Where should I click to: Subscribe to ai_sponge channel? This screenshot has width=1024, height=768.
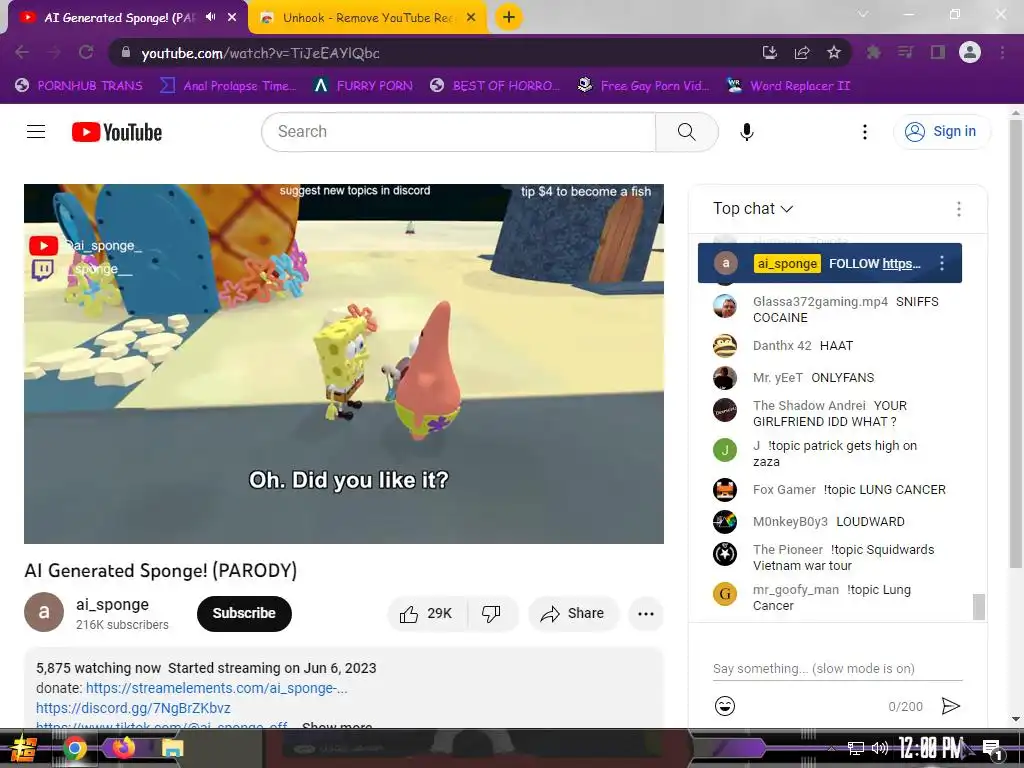coord(244,613)
